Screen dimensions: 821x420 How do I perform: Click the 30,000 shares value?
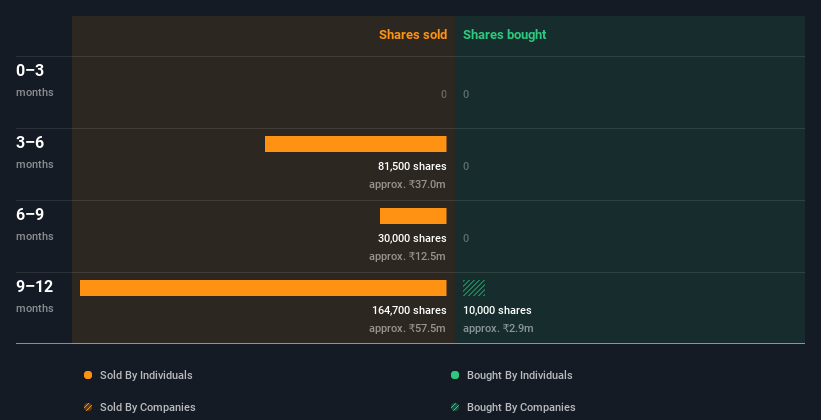tap(413, 238)
